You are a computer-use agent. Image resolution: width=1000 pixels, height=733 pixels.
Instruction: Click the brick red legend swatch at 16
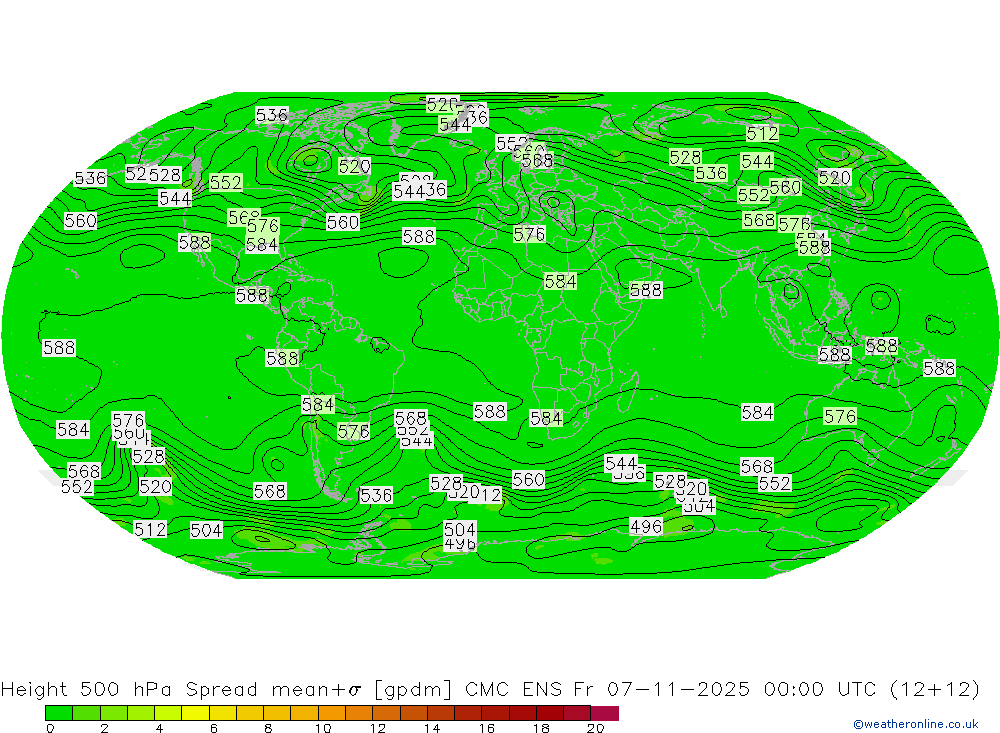coord(496,713)
